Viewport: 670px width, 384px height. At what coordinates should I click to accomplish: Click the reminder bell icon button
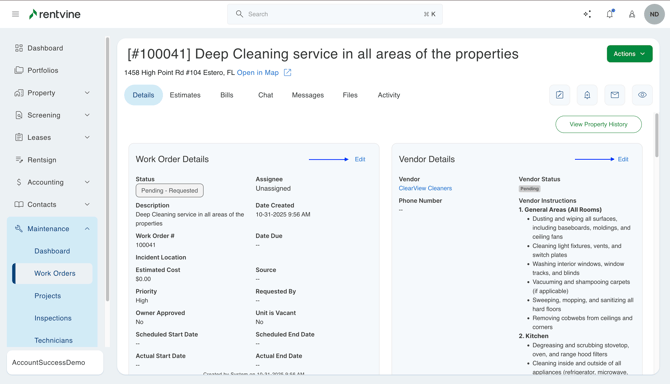pos(587,95)
